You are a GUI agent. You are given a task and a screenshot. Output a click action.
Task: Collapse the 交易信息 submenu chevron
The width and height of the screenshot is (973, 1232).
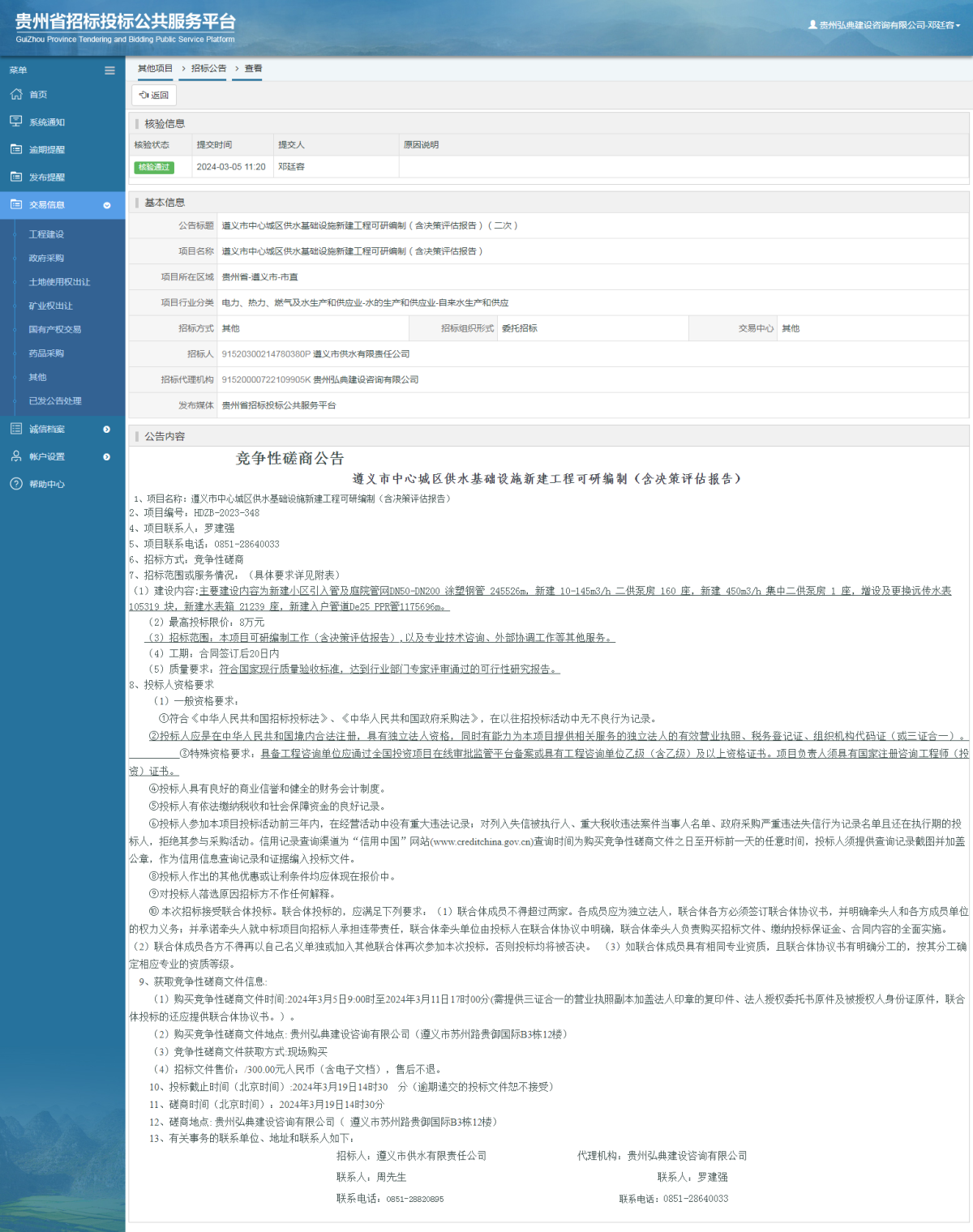coord(107,206)
